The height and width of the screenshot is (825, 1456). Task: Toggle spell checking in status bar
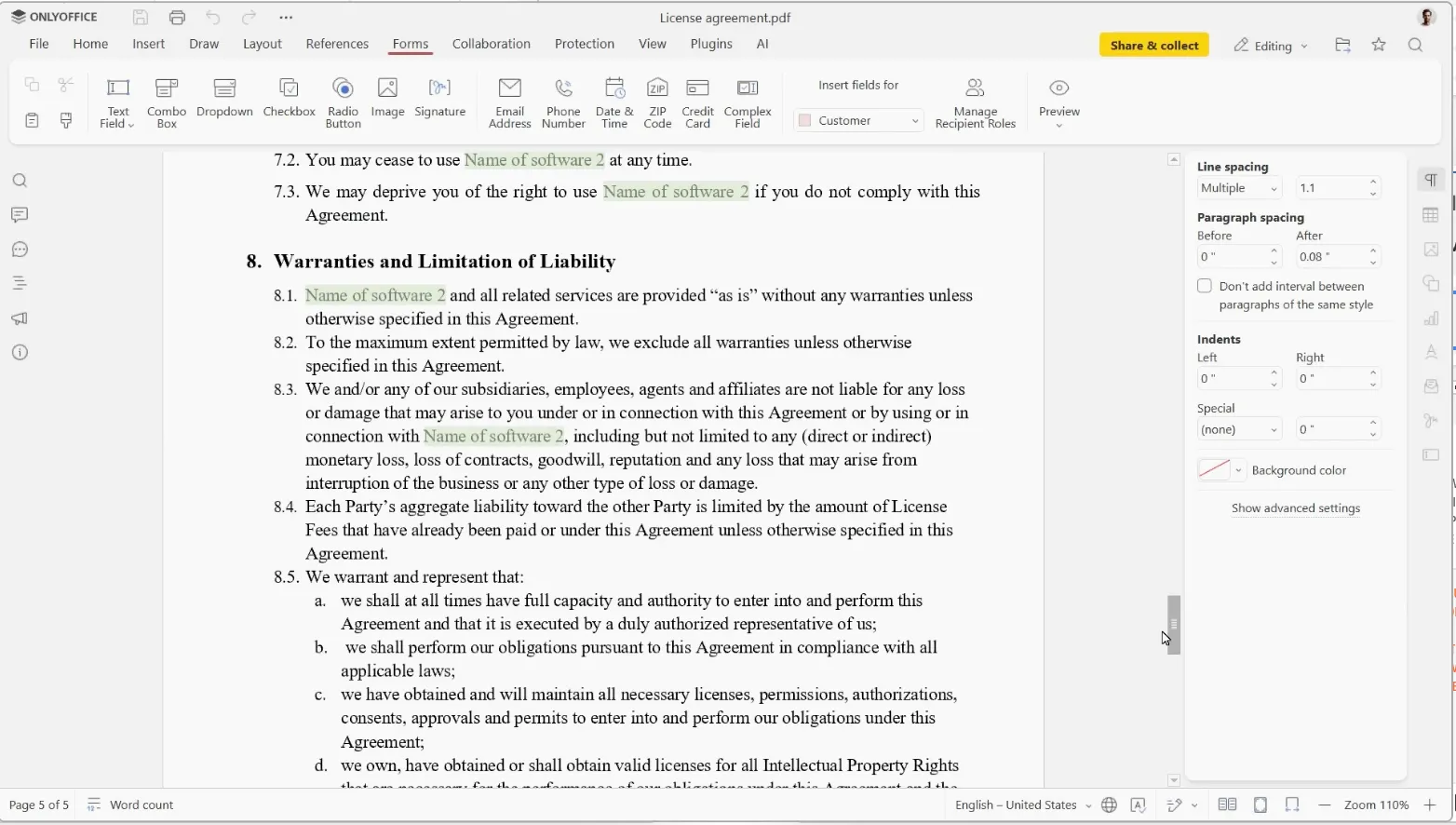pyautogui.click(x=1138, y=805)
